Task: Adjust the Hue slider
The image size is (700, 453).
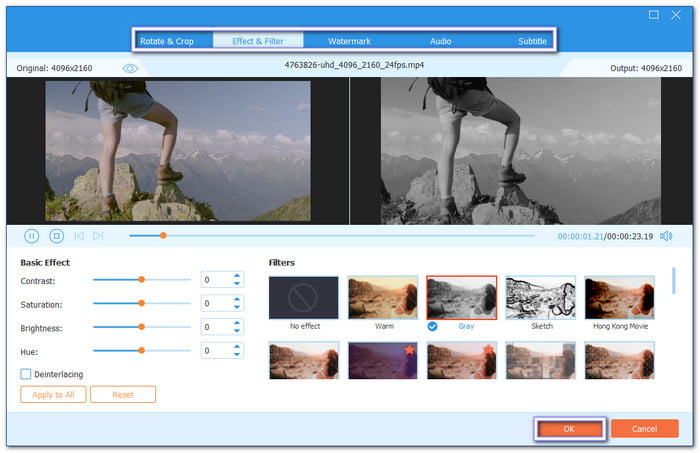Action: [142, 351]
